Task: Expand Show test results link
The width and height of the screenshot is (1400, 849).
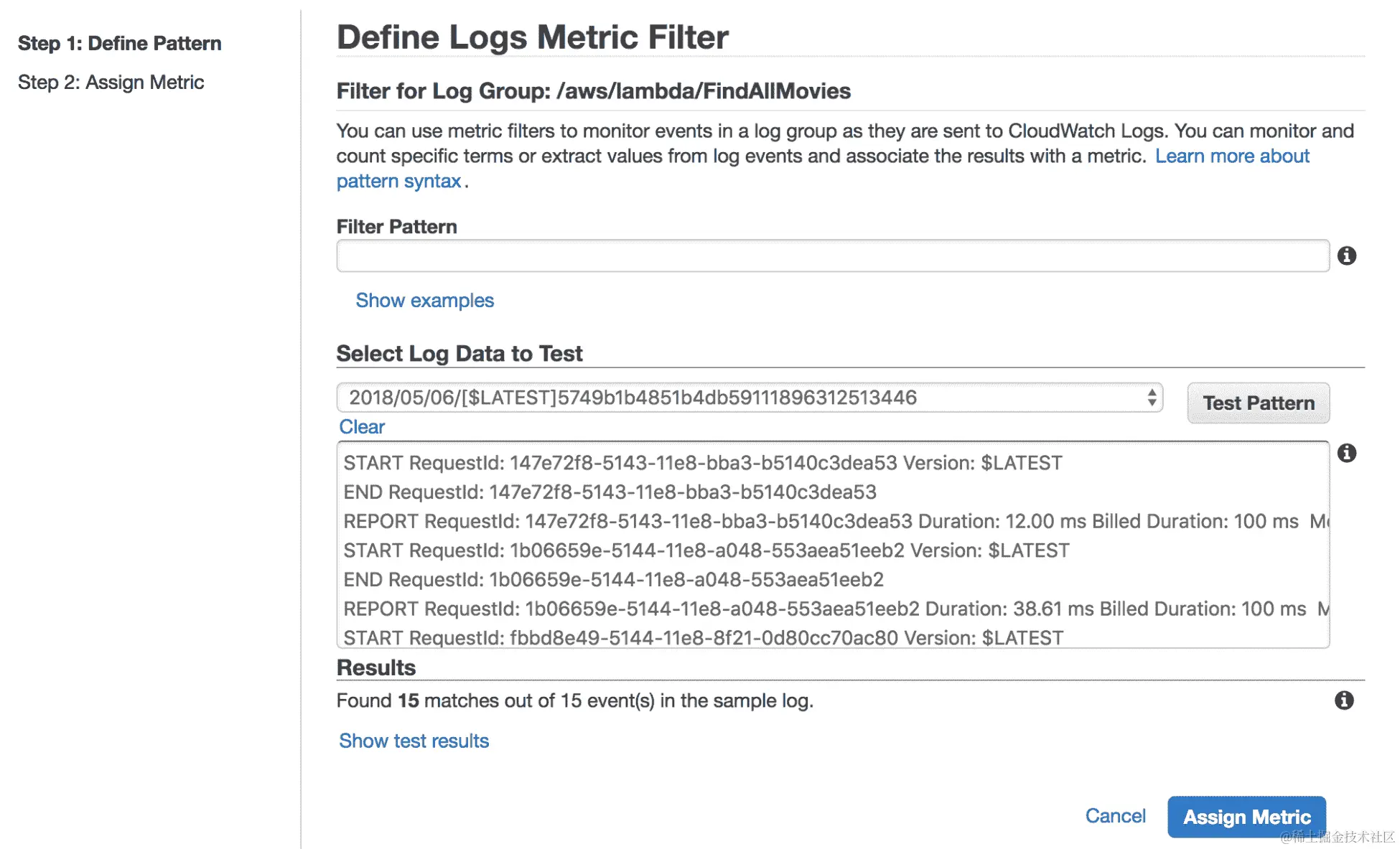Action: click(414, 741)
